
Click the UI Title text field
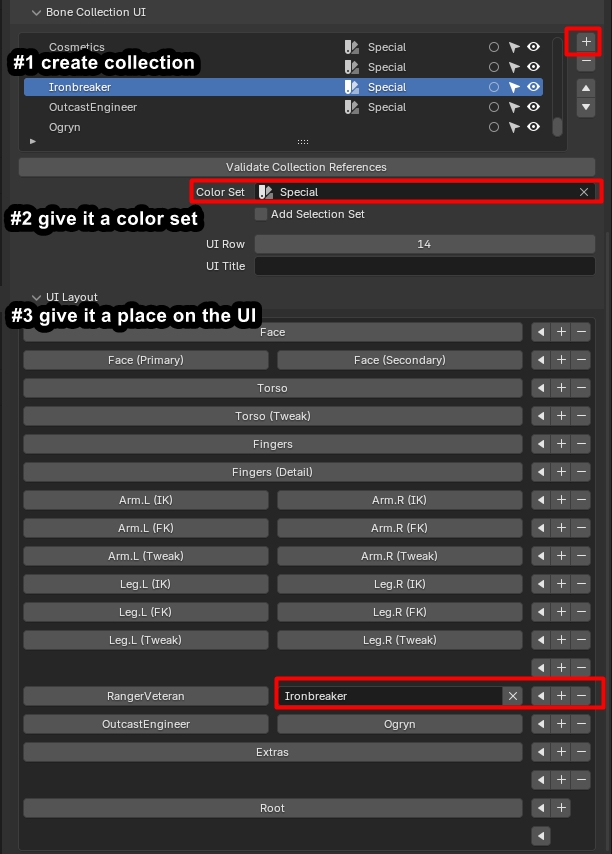pyautogui.click(x=424, y=266)
